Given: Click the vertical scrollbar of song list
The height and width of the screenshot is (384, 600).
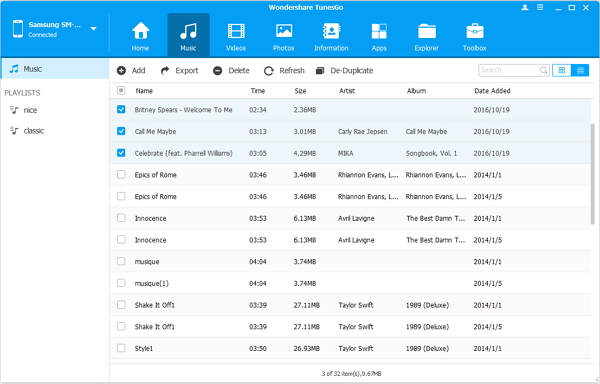Looking at the screenshot, I should (x=593, y=174).
